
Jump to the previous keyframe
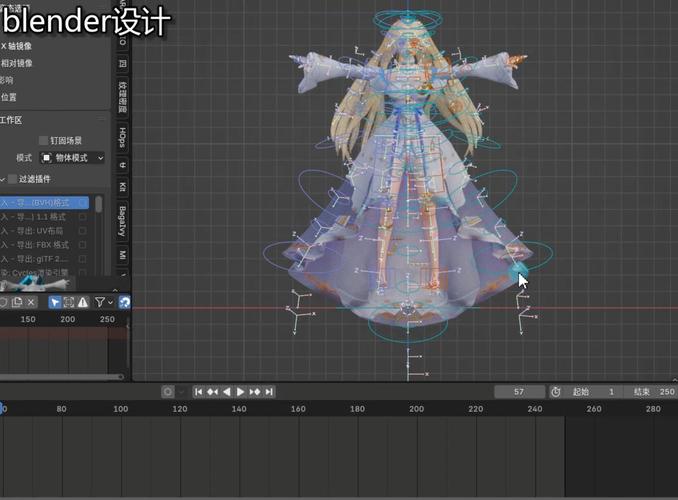212,392
